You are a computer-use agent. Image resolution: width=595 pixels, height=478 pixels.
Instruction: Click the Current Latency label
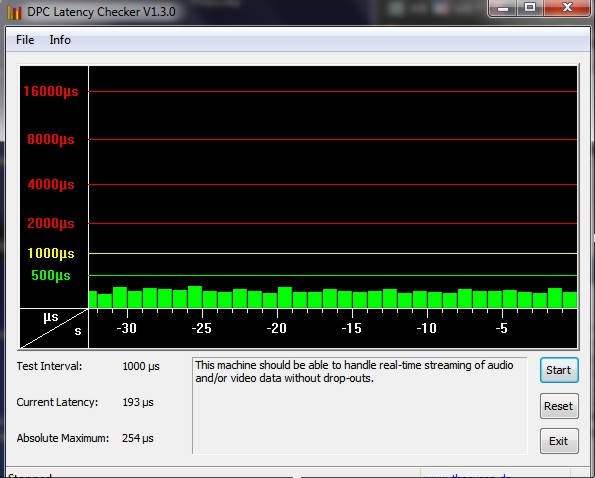pyautogui.click(x=57, y=402)
